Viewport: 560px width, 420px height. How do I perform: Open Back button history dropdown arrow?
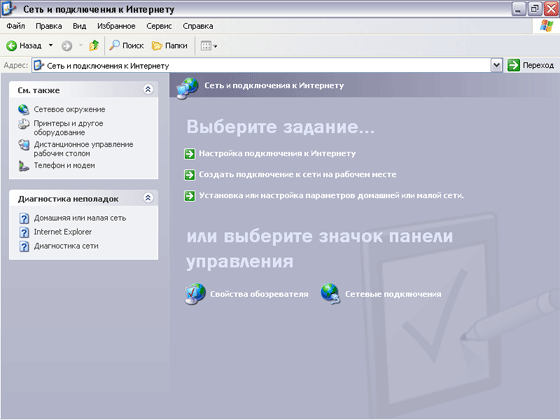[51, 45]
